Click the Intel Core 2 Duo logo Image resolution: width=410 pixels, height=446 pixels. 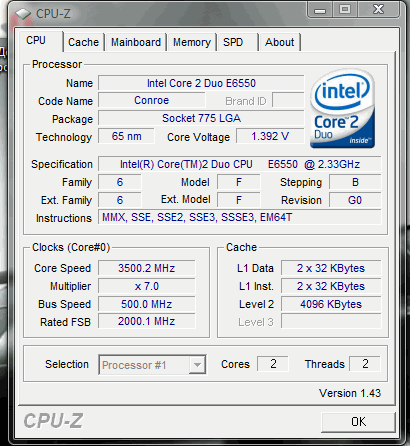tap(342, 109)
